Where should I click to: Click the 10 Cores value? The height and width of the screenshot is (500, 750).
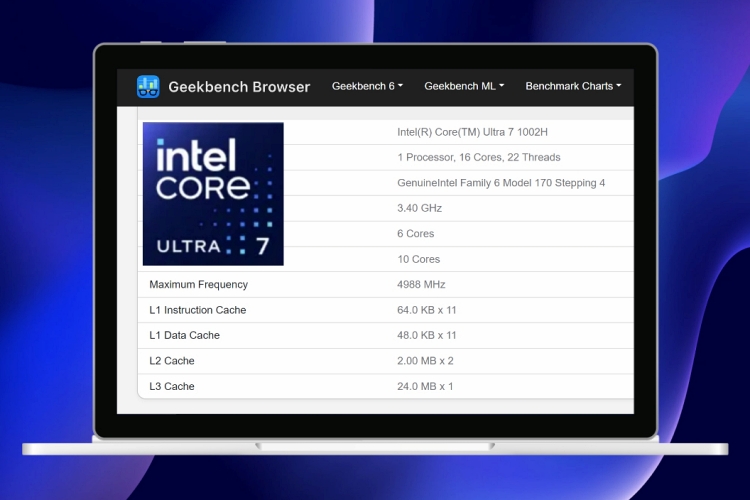pos(419,259)
